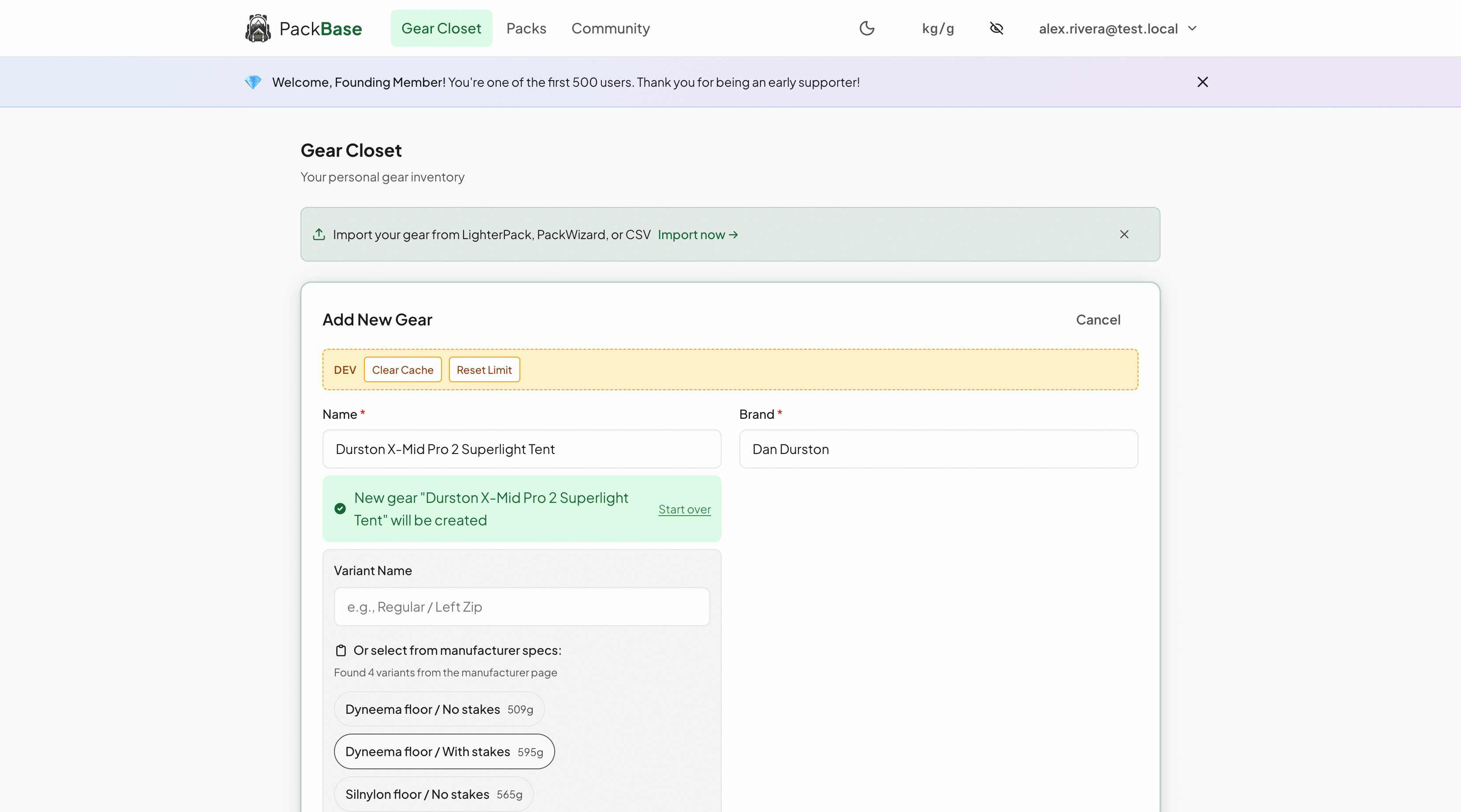1461x812 pixels.
Task: Click 'Found 4 variants from the manufacturer page' text
Action: point(445,672)
